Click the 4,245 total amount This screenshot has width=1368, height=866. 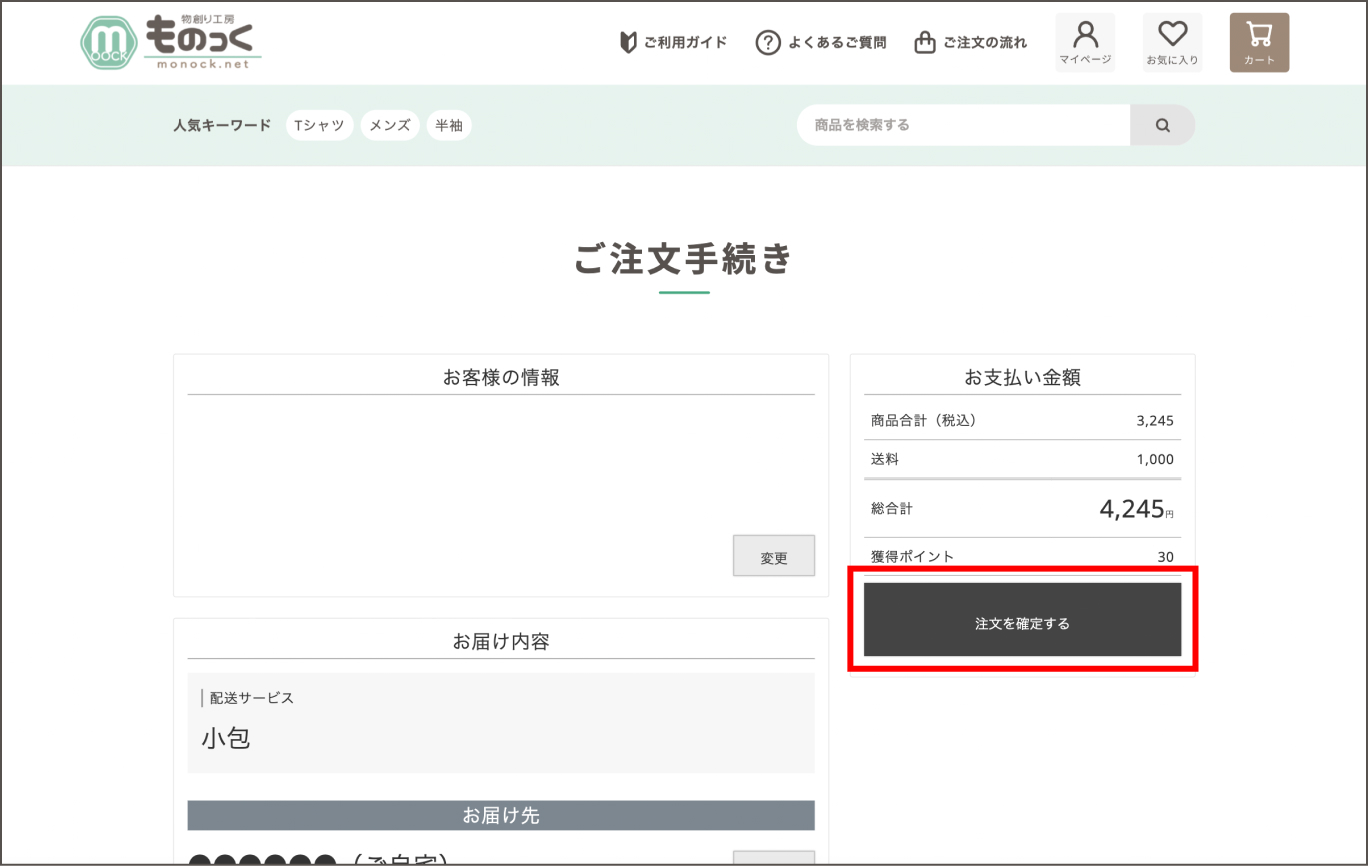click(1131, 509)
